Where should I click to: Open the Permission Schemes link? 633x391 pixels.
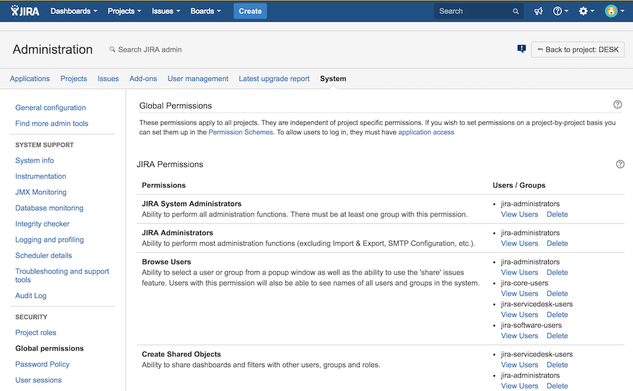(241, 132)
